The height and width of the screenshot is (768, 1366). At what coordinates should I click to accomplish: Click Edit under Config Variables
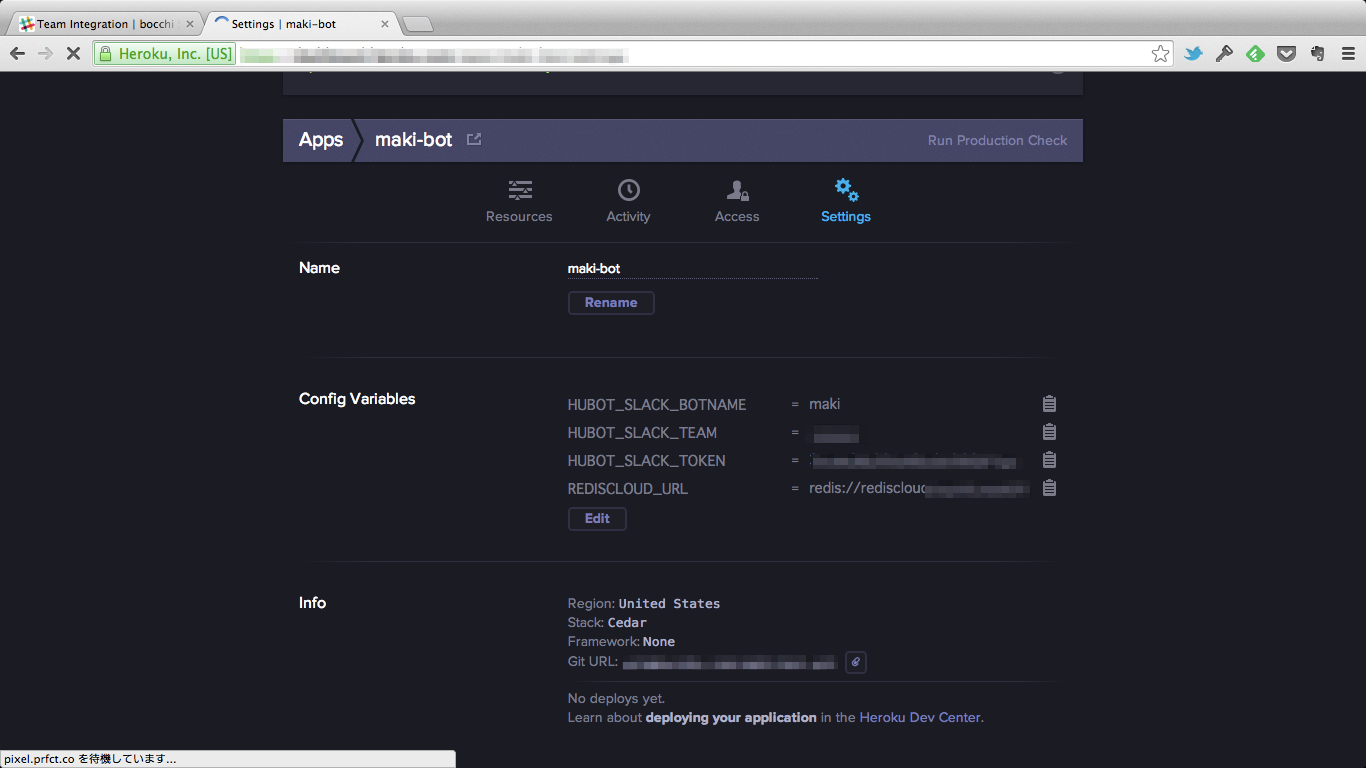pyautogui.click(x=597, y=518)
